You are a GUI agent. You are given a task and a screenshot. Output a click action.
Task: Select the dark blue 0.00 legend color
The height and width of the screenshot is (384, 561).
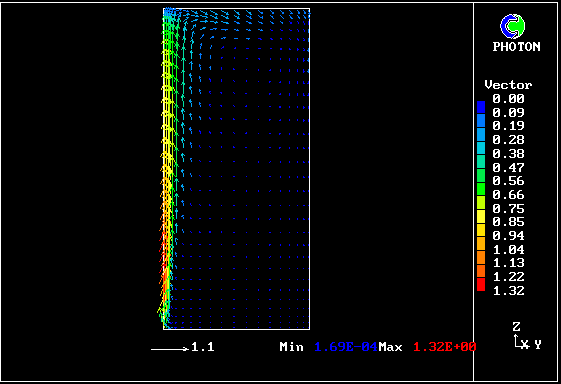click(x=481, y=107)
